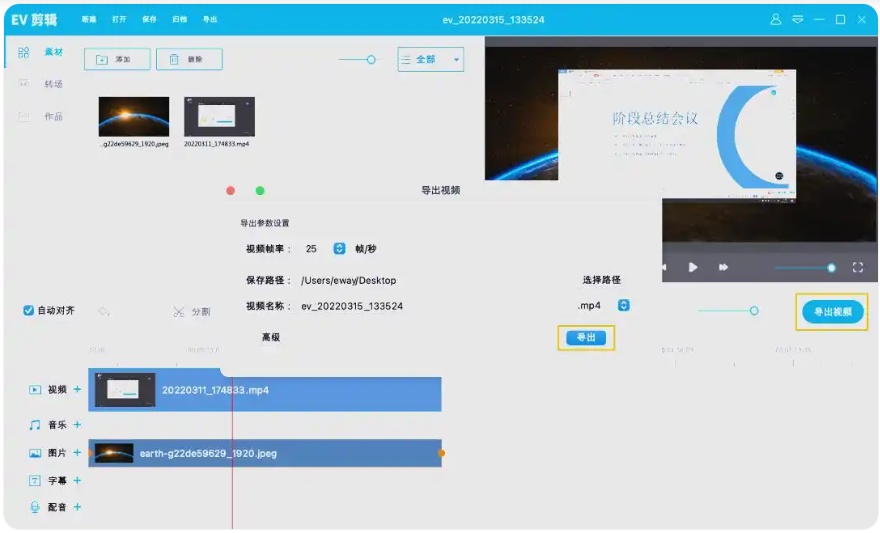Click the 保存 menu item
Viewport: 880px width, 533px height.
149,19
